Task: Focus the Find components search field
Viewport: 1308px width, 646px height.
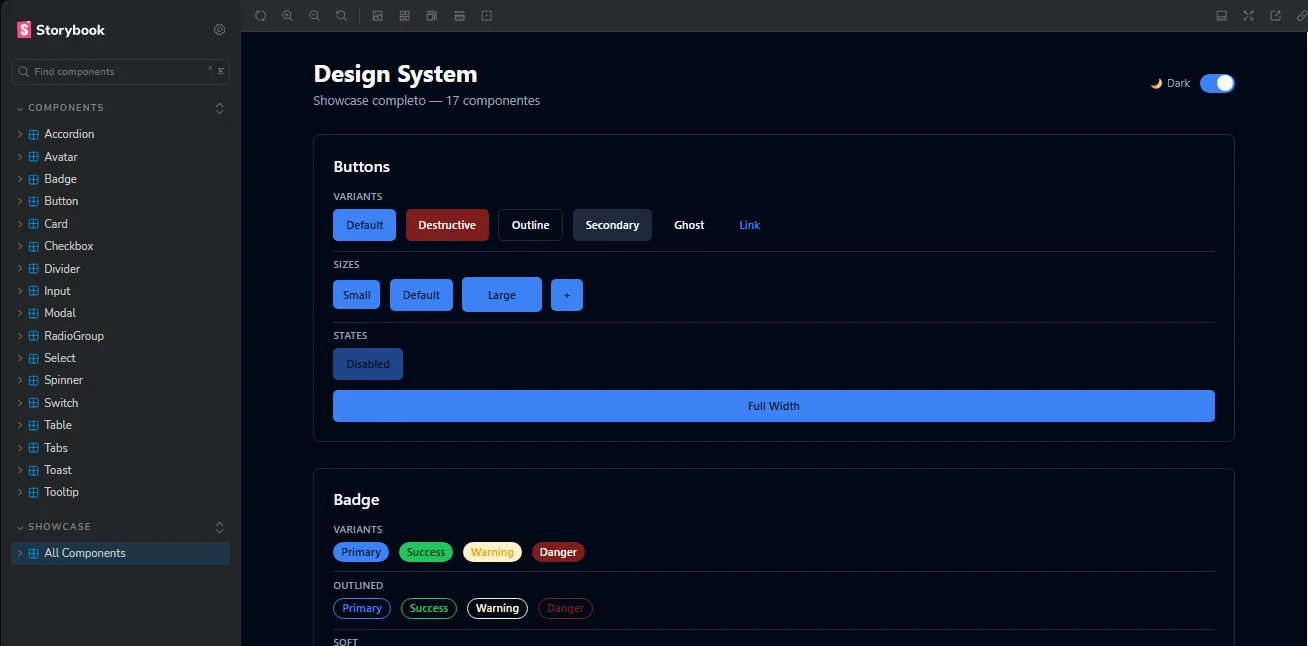Action: [120, 72]
